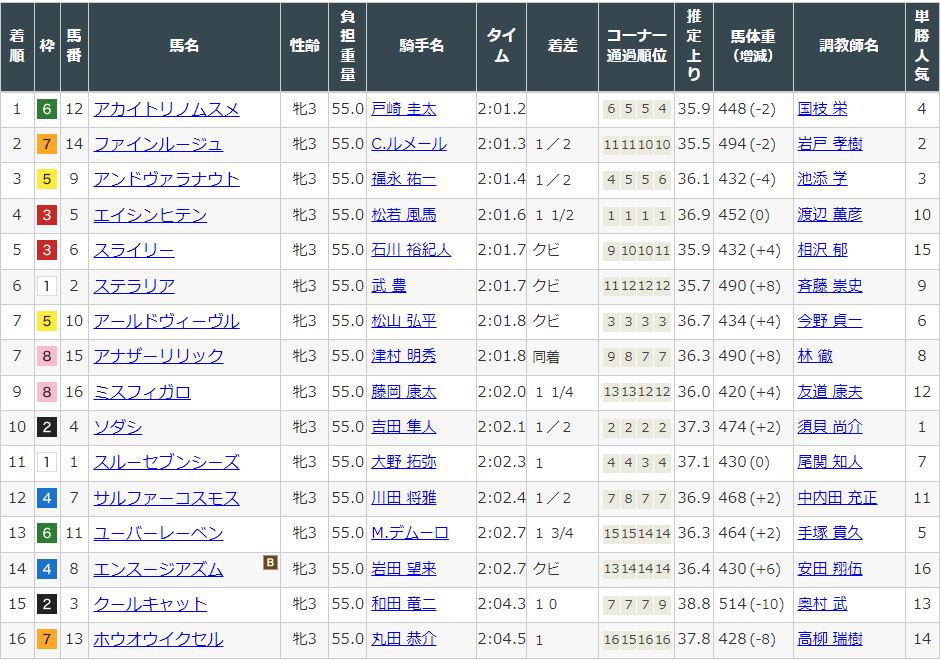Open trainer link 林 徹
Screen dimensions: 940x661
click(x=815, y=356)
